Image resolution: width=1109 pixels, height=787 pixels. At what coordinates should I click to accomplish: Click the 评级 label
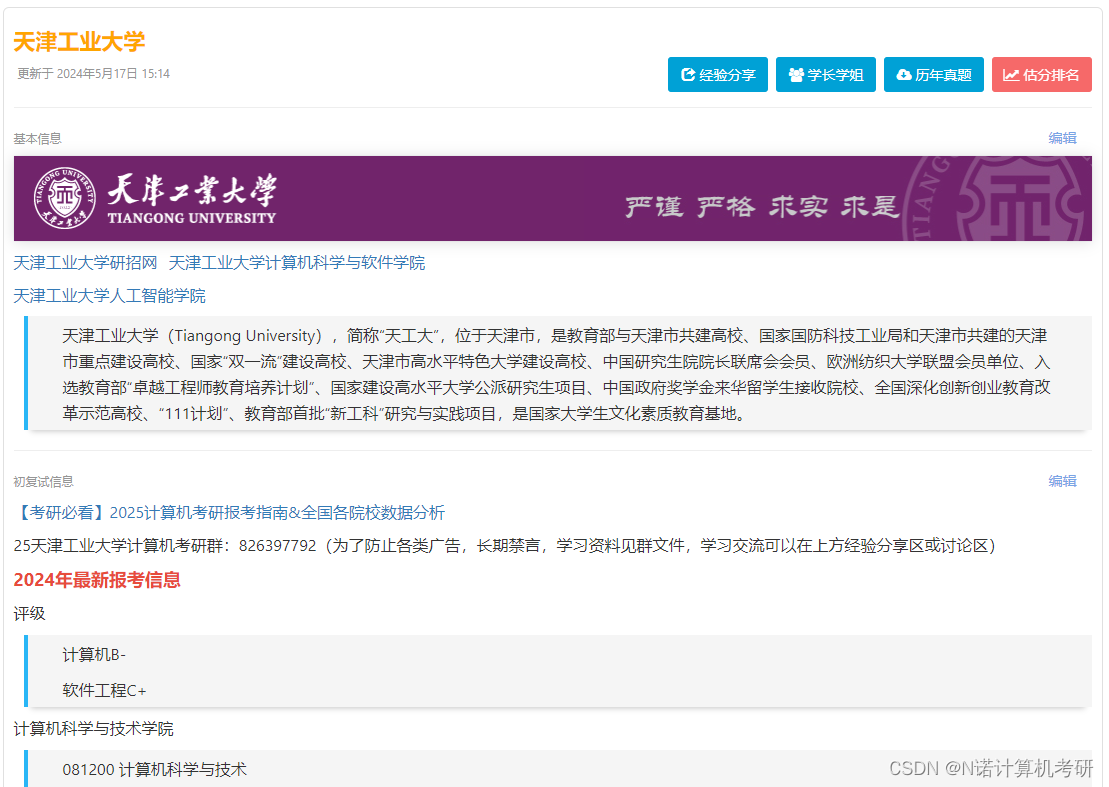click(29, 614)
